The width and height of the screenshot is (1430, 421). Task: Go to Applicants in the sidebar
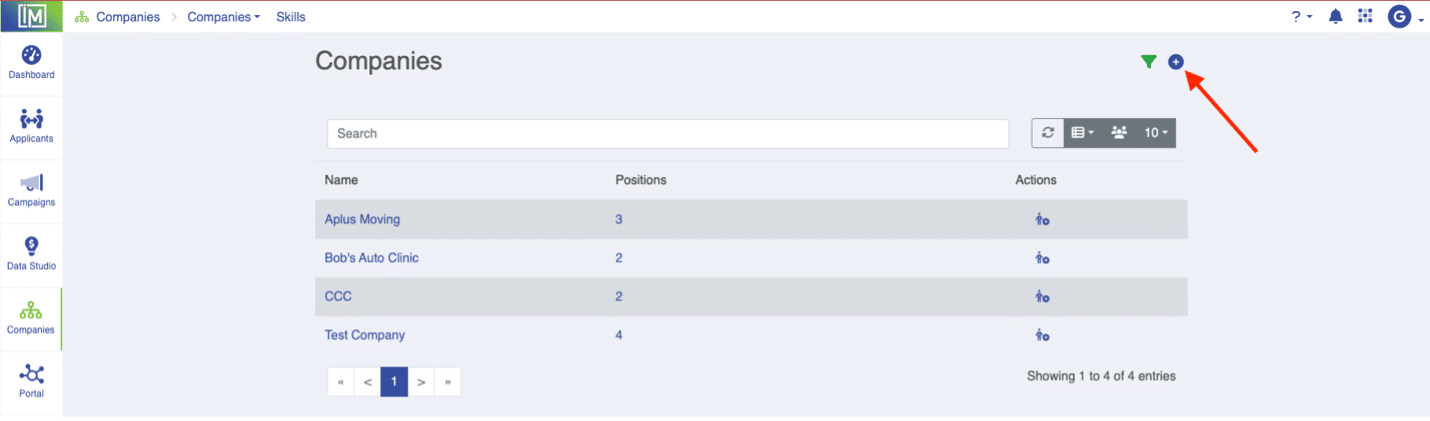pos(31,127)
